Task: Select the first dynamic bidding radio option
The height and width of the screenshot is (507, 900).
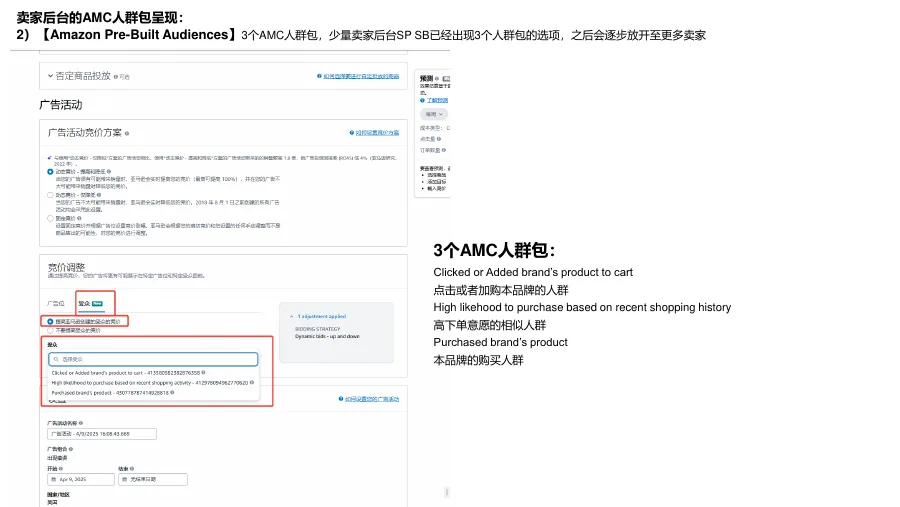Action: tap(51, 172)
